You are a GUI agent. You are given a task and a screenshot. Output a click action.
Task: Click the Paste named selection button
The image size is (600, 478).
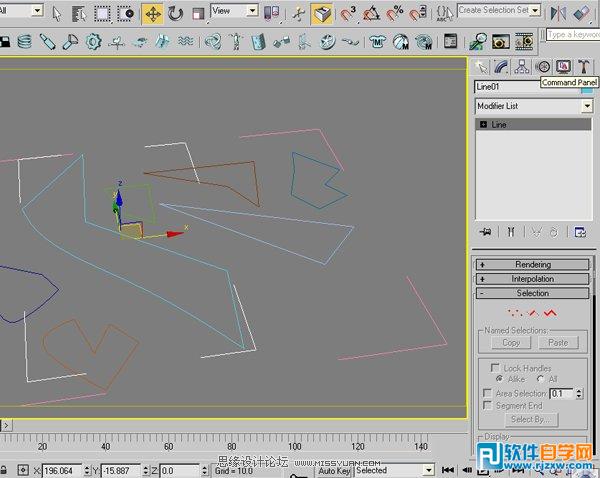point(558,343)
